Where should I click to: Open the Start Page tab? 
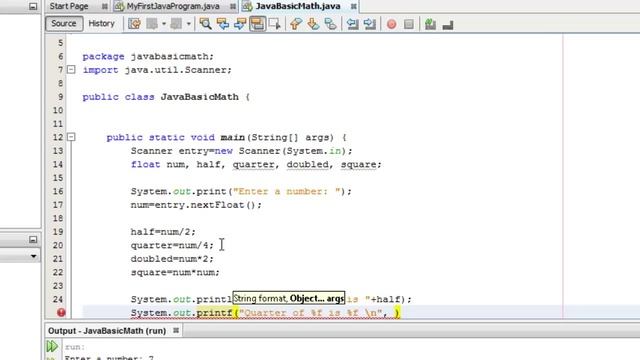click(69, 6)
